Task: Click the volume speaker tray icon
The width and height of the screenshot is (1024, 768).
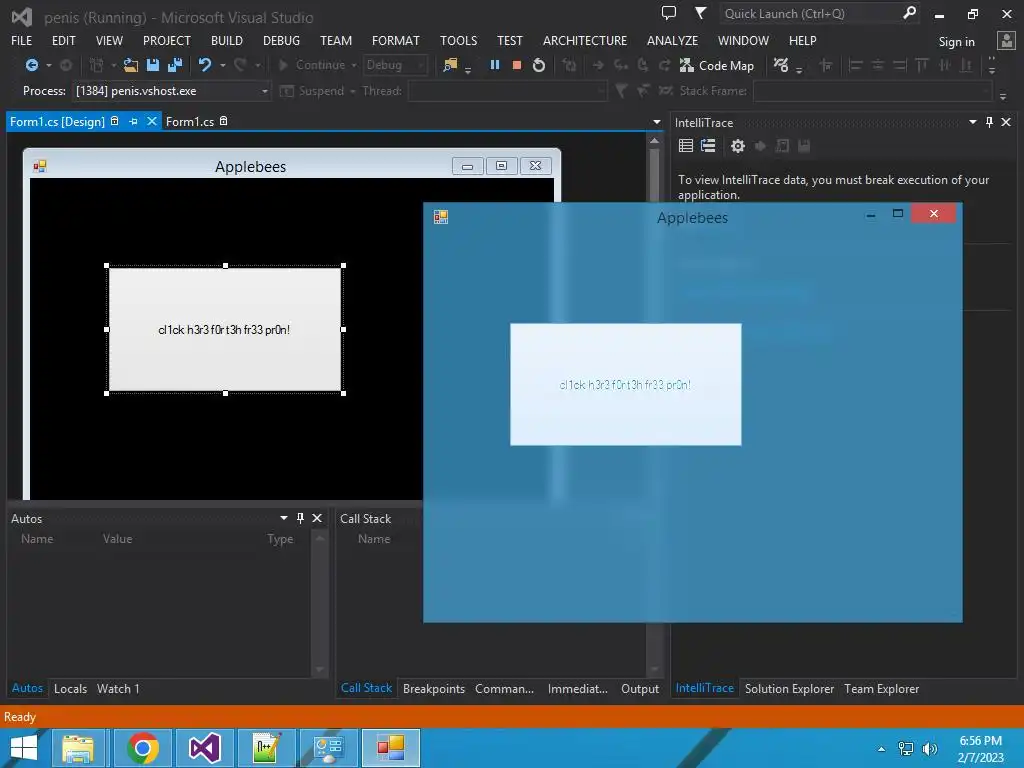Action: pos(930,748)
